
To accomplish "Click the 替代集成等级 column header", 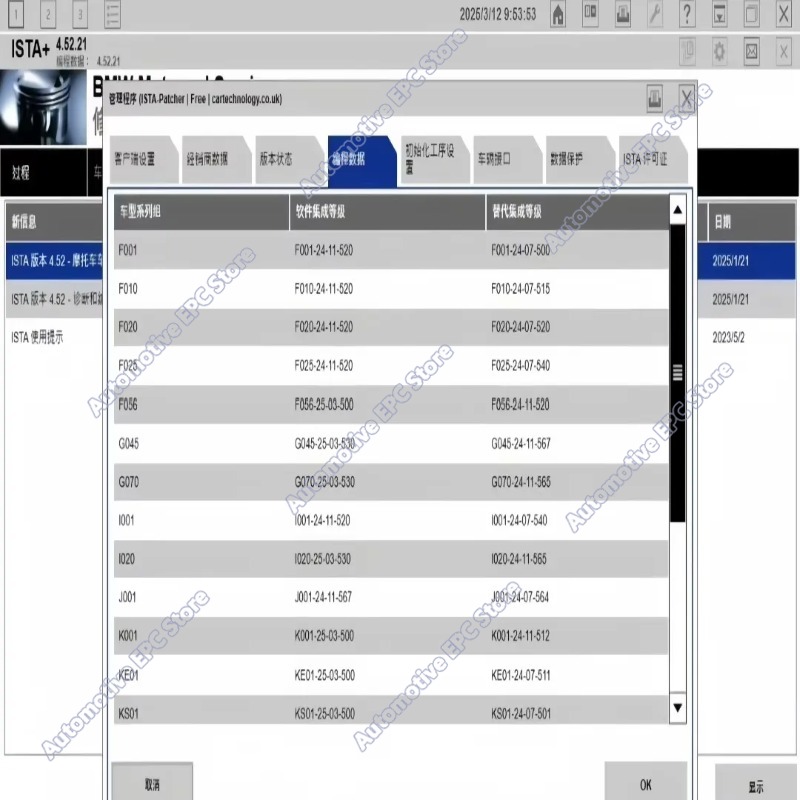I will [x=577, y=212].
